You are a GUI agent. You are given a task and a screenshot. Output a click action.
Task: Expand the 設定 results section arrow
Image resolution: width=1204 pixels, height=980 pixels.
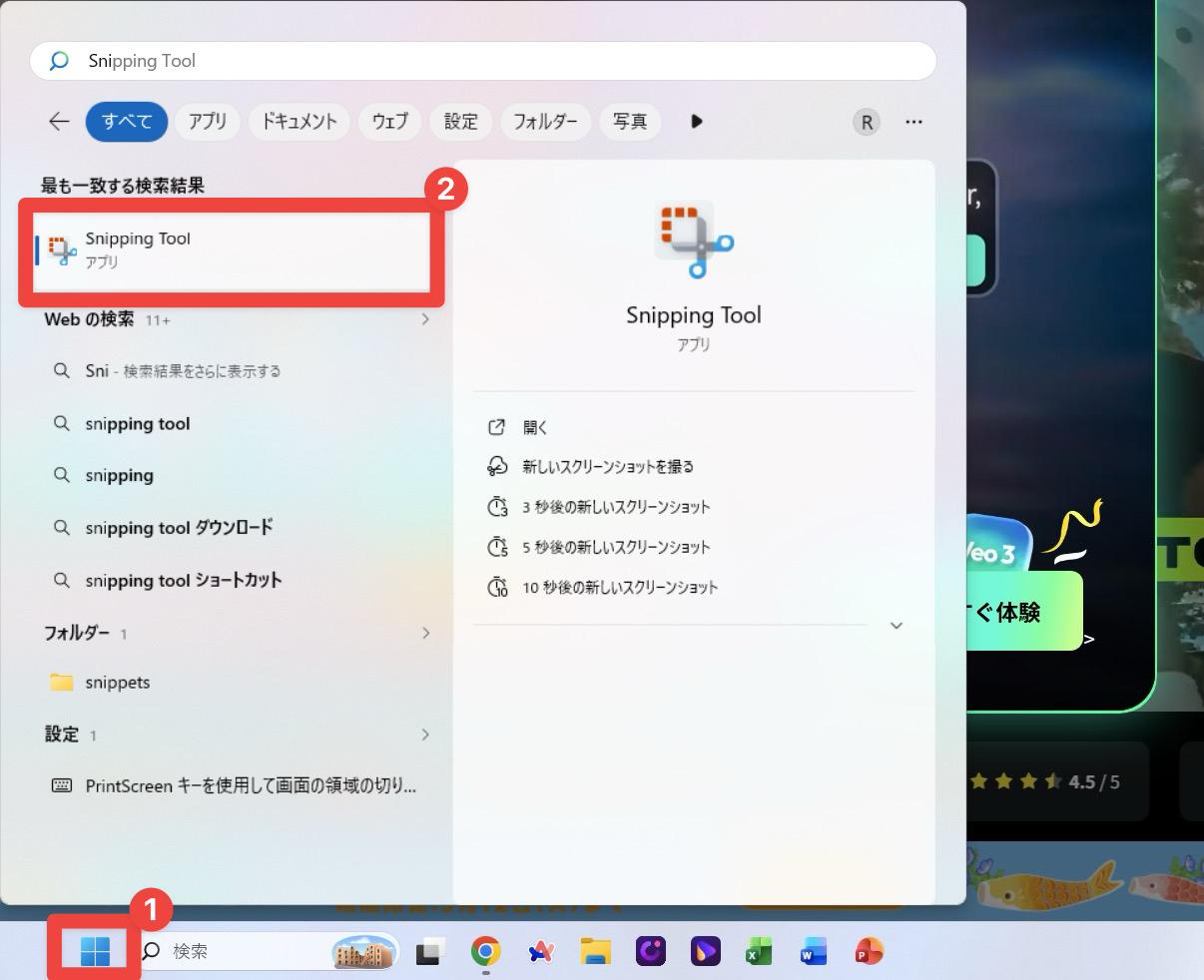pos(425,735)
